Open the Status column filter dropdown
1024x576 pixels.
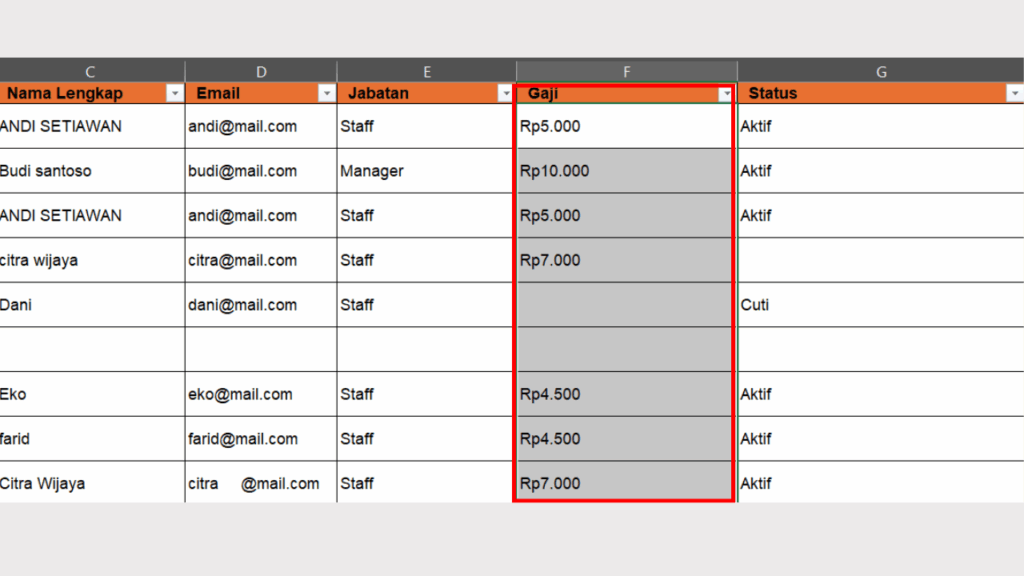1015,93
